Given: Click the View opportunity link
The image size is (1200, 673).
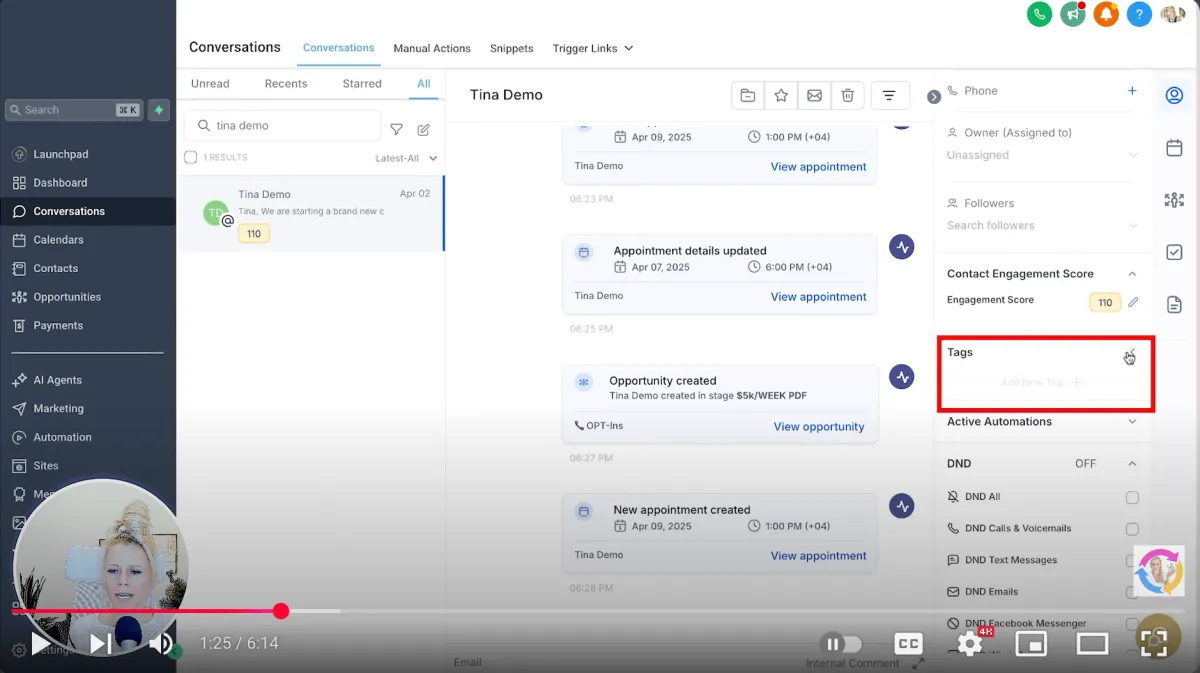Looking at the screenshot, I should [819, 427].
